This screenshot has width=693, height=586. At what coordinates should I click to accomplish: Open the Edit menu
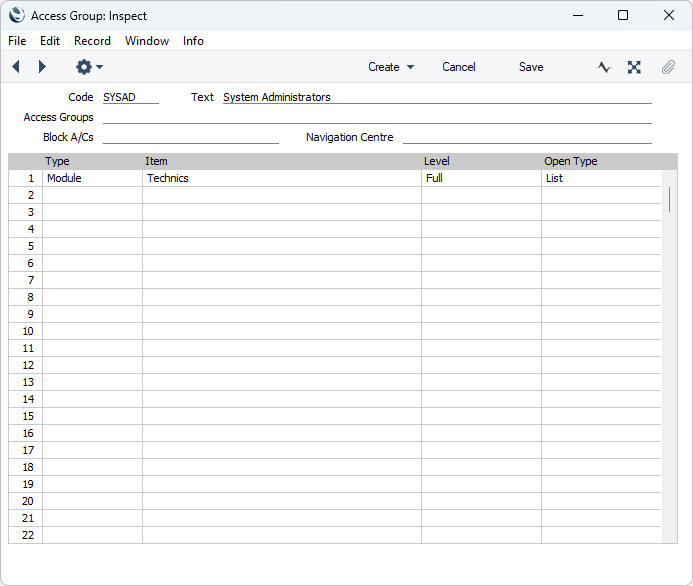click(50, 41)
